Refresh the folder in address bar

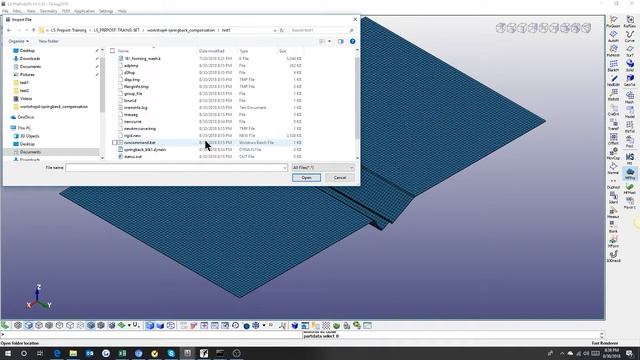282,30
